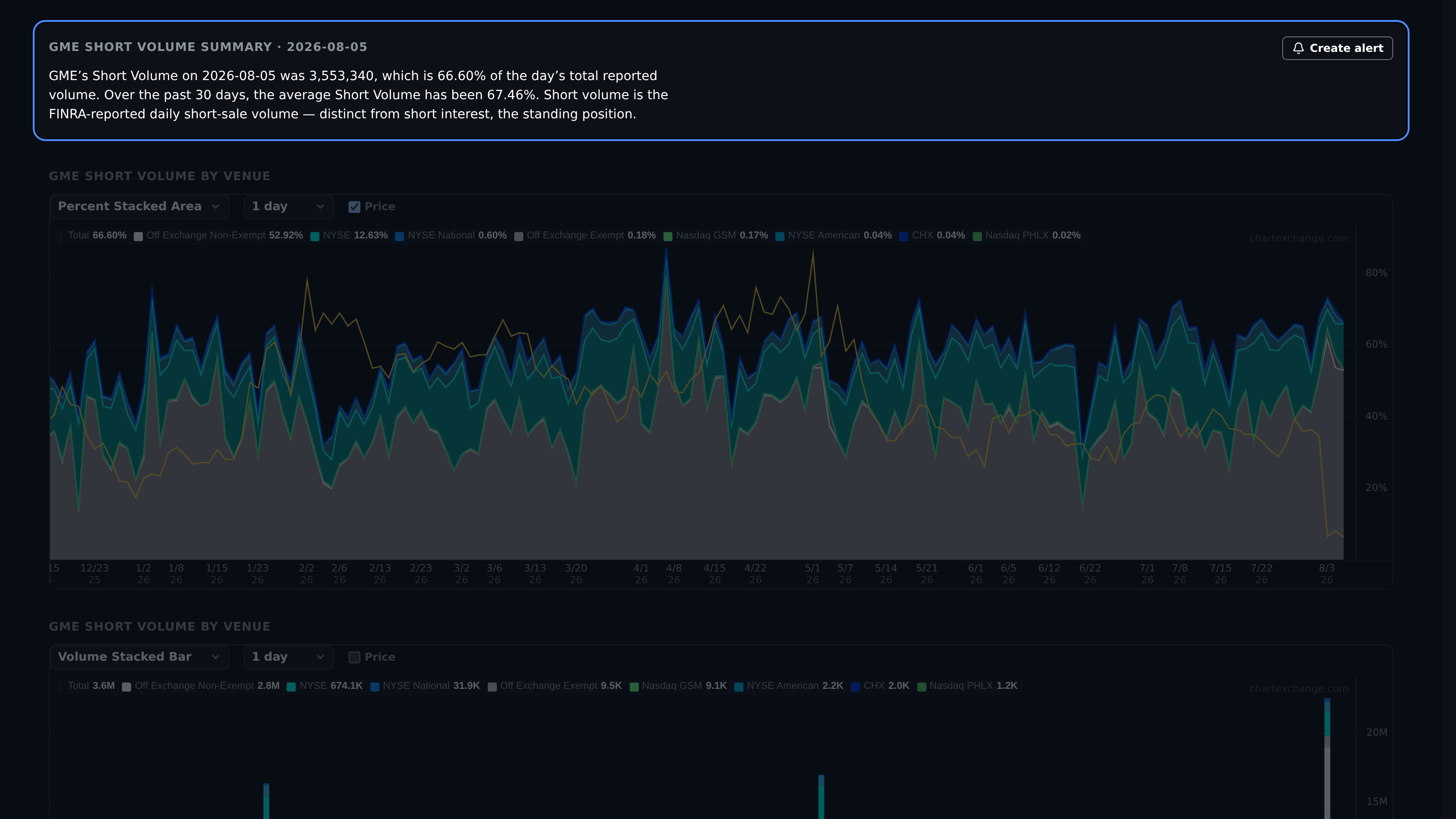Click the Create alert button
Viewport: 1456px width, 819px height.
pyautogui.click(x=1337, y=48)
